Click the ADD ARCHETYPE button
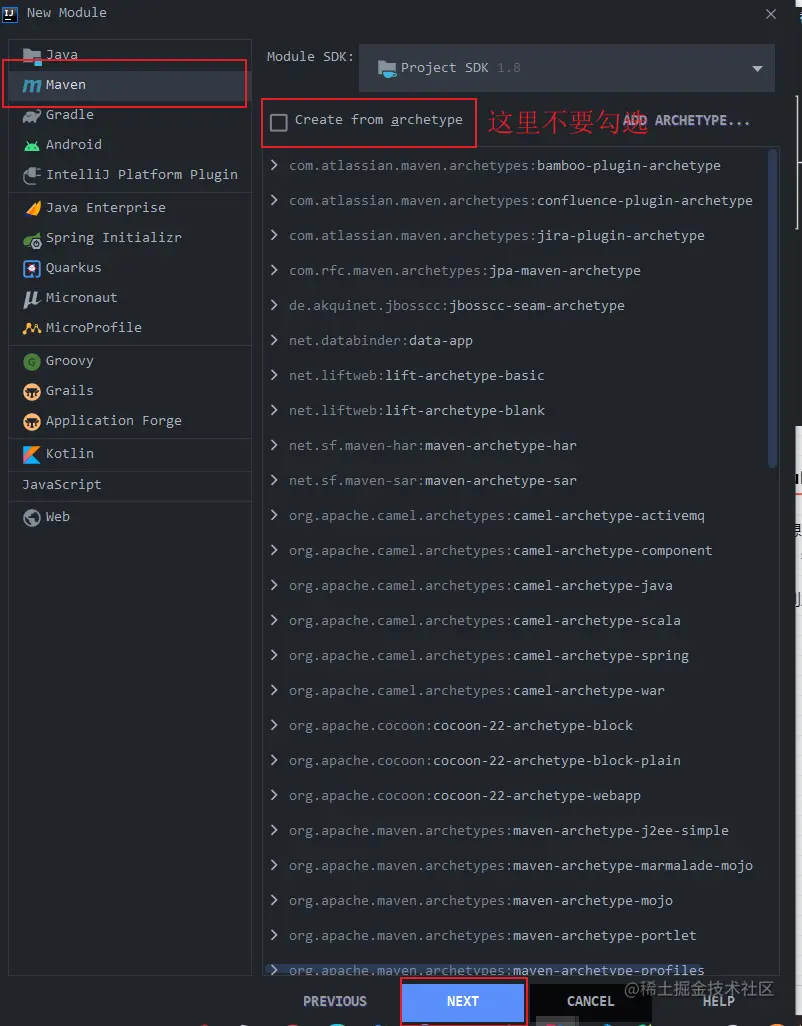Image resolution: width=802 pixels, height=1026 pixels. 687,121
